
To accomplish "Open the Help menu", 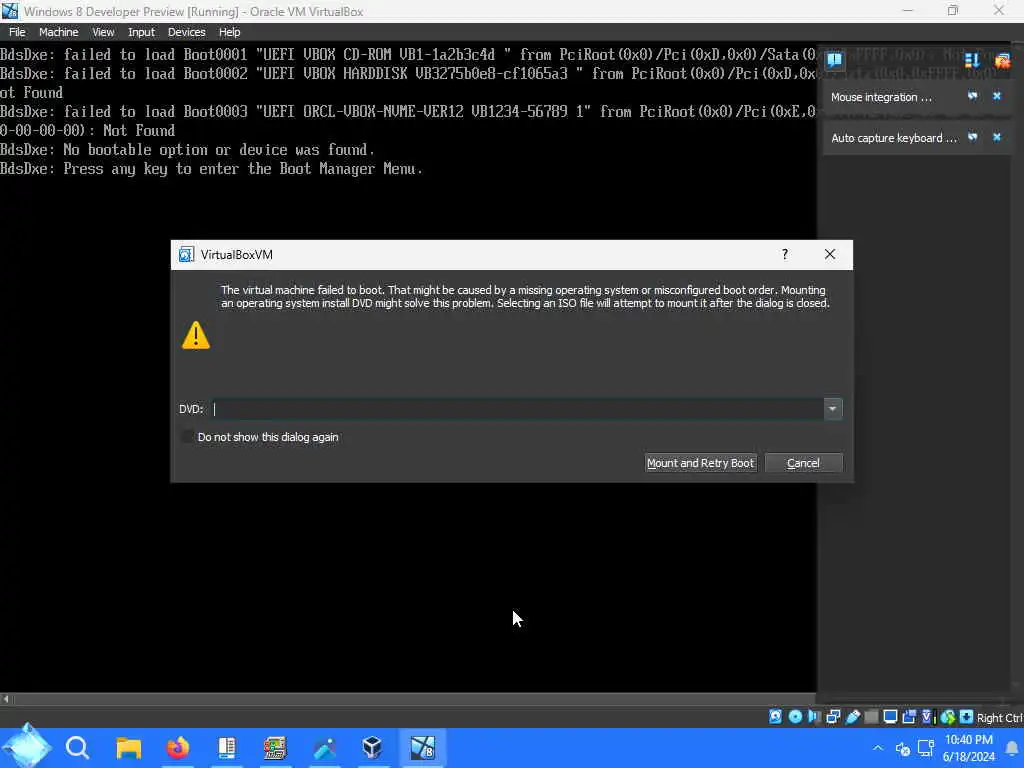I will pyautogui.click(x=229, y=32).
